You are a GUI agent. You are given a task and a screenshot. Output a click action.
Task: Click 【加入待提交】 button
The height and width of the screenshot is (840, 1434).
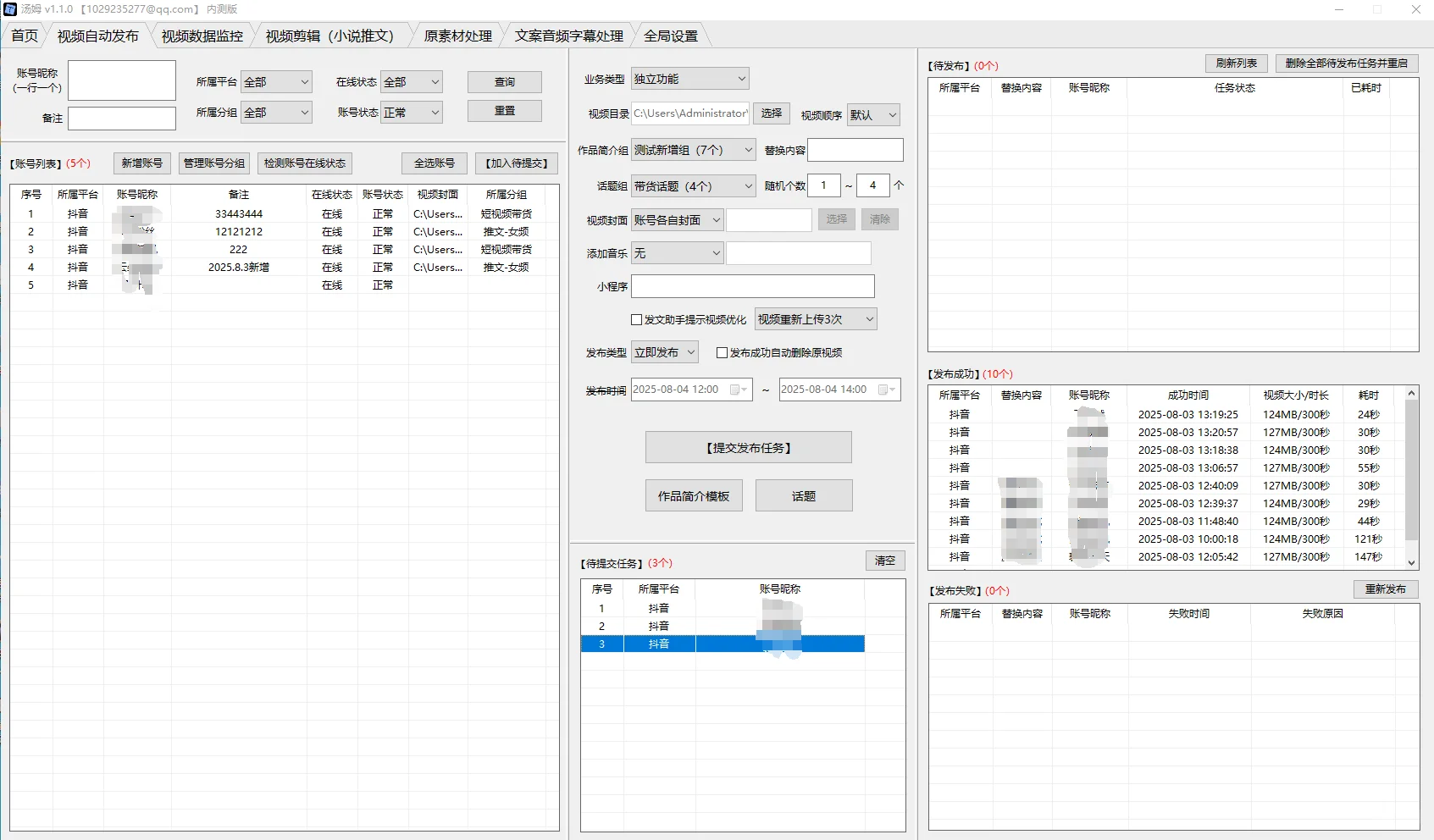pos(517,163)
